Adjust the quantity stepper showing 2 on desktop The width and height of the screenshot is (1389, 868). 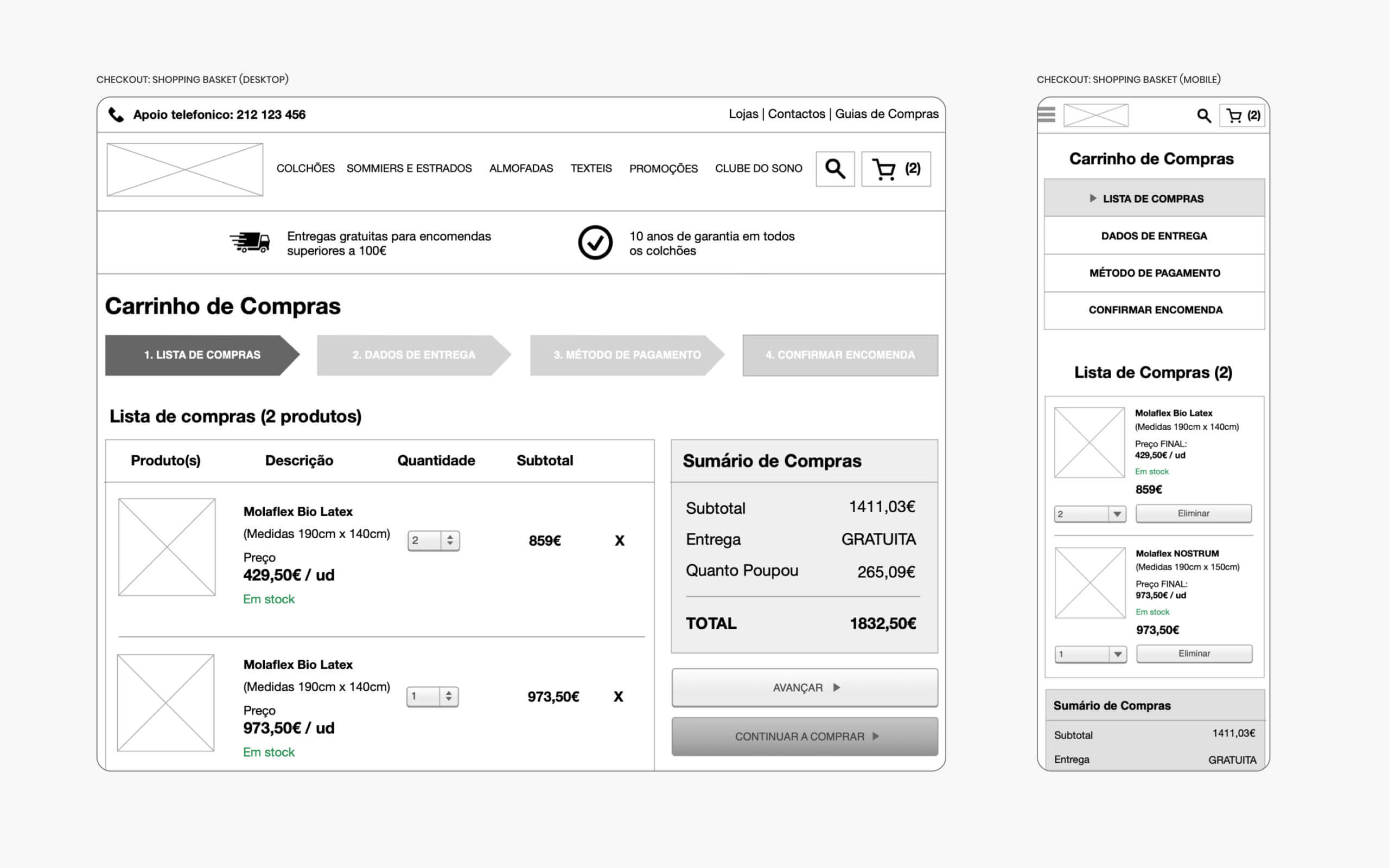click(x=434, y=540)
